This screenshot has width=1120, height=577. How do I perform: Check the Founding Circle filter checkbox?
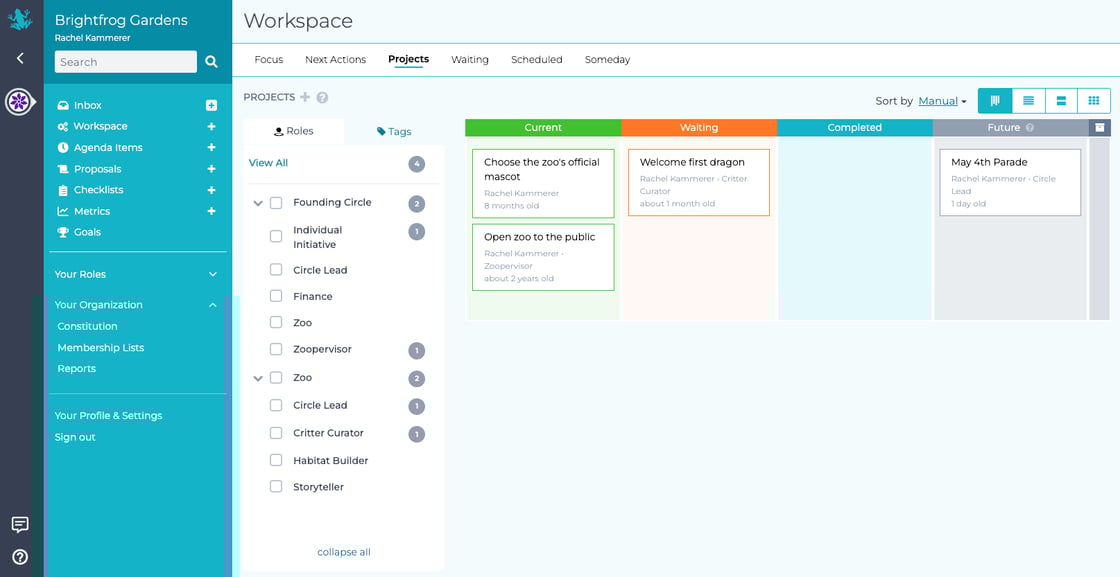[x=276, y=202]
